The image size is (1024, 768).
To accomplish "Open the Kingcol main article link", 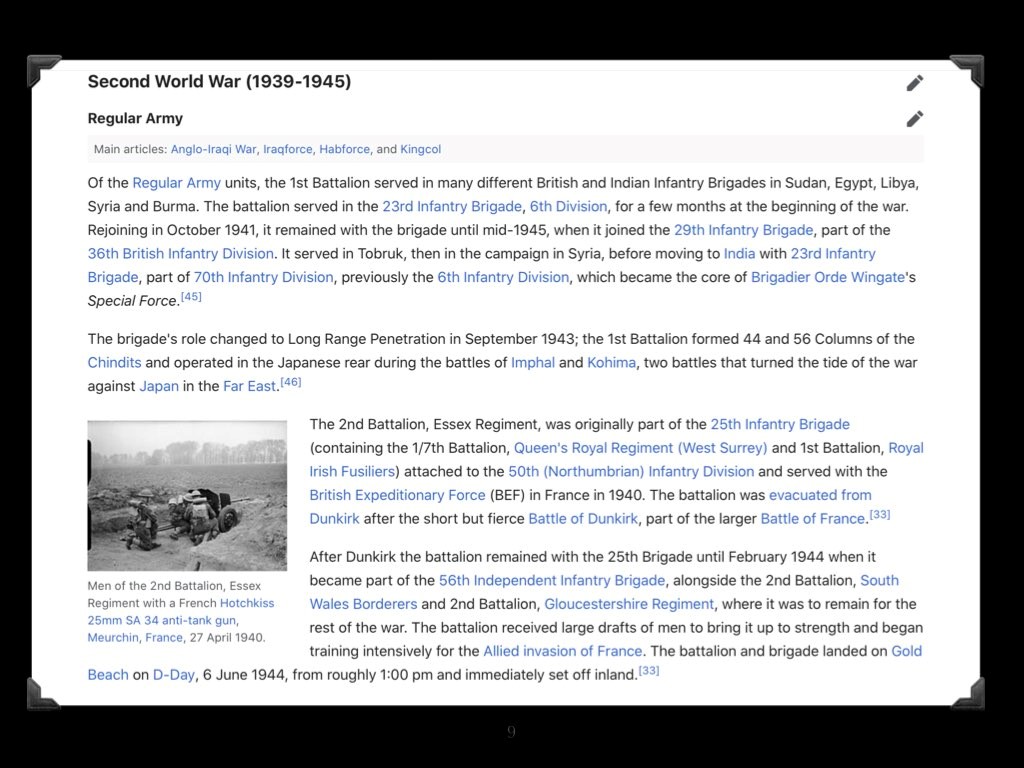I will point(420,149).
